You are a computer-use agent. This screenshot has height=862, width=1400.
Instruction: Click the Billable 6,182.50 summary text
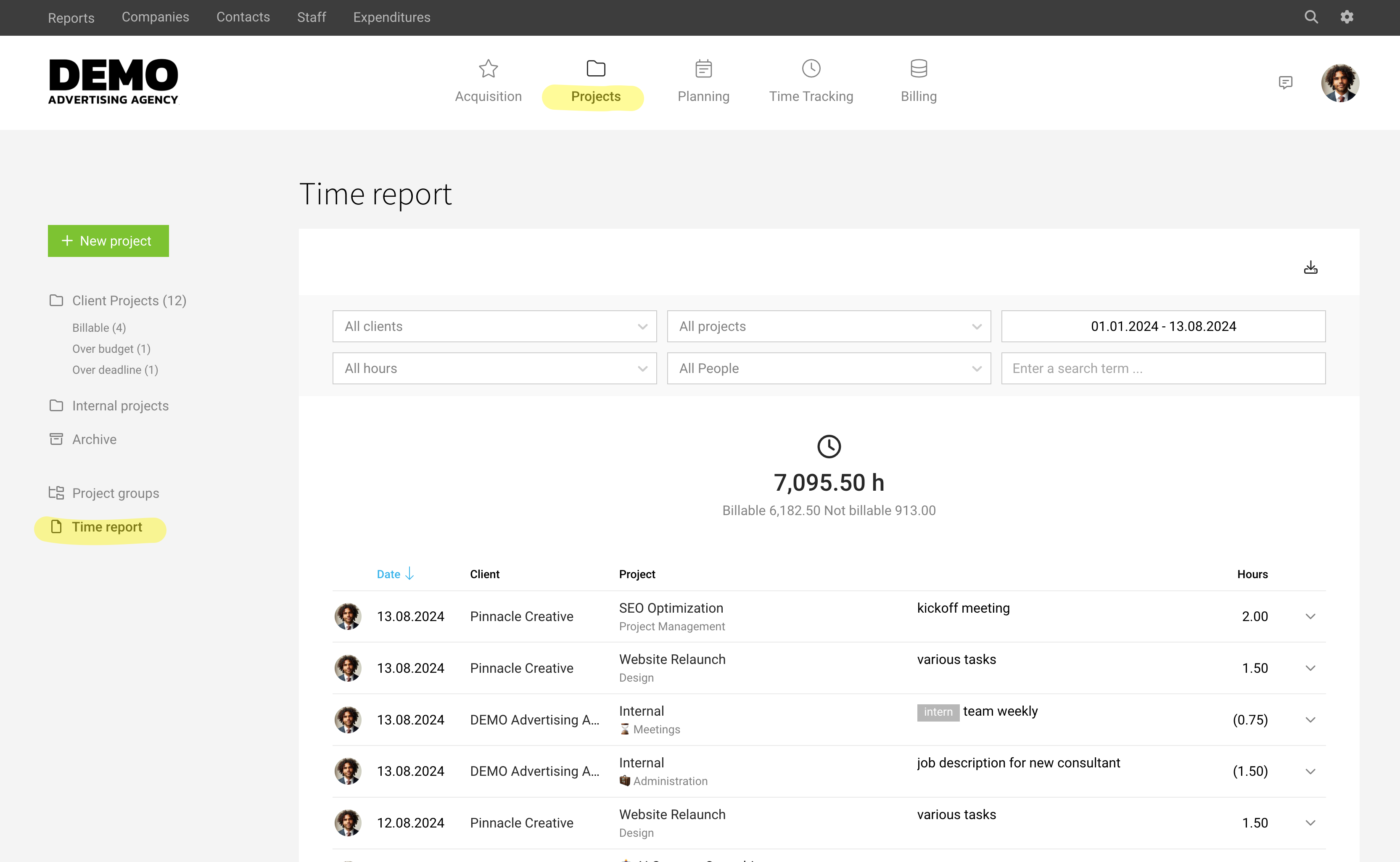click(x=771, y=510)
